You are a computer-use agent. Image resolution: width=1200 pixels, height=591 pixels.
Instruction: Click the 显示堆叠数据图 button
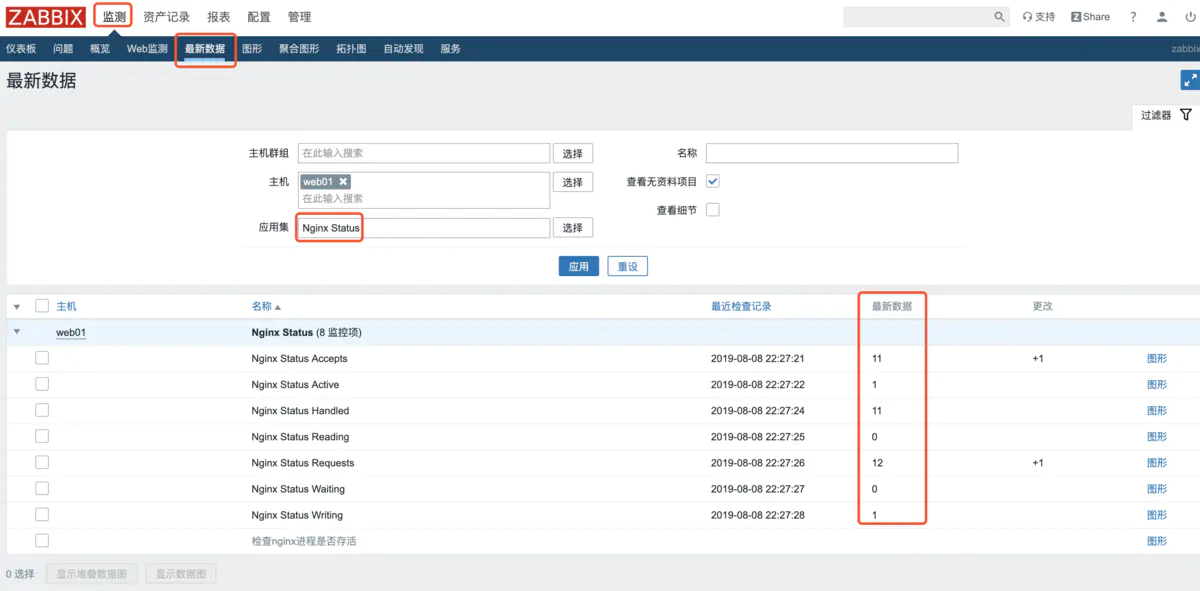92,574
